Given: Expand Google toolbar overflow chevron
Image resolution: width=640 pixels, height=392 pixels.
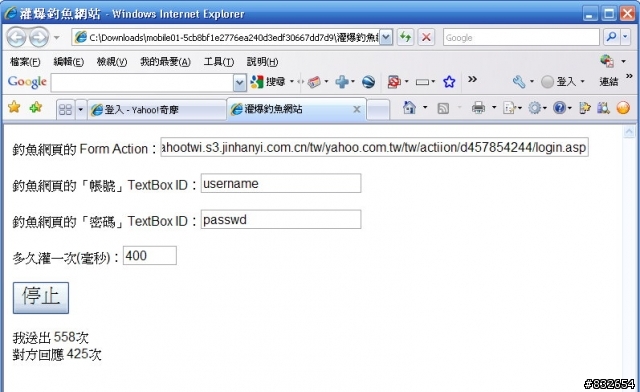Looking at the screenshot, I should click(472, 80).
